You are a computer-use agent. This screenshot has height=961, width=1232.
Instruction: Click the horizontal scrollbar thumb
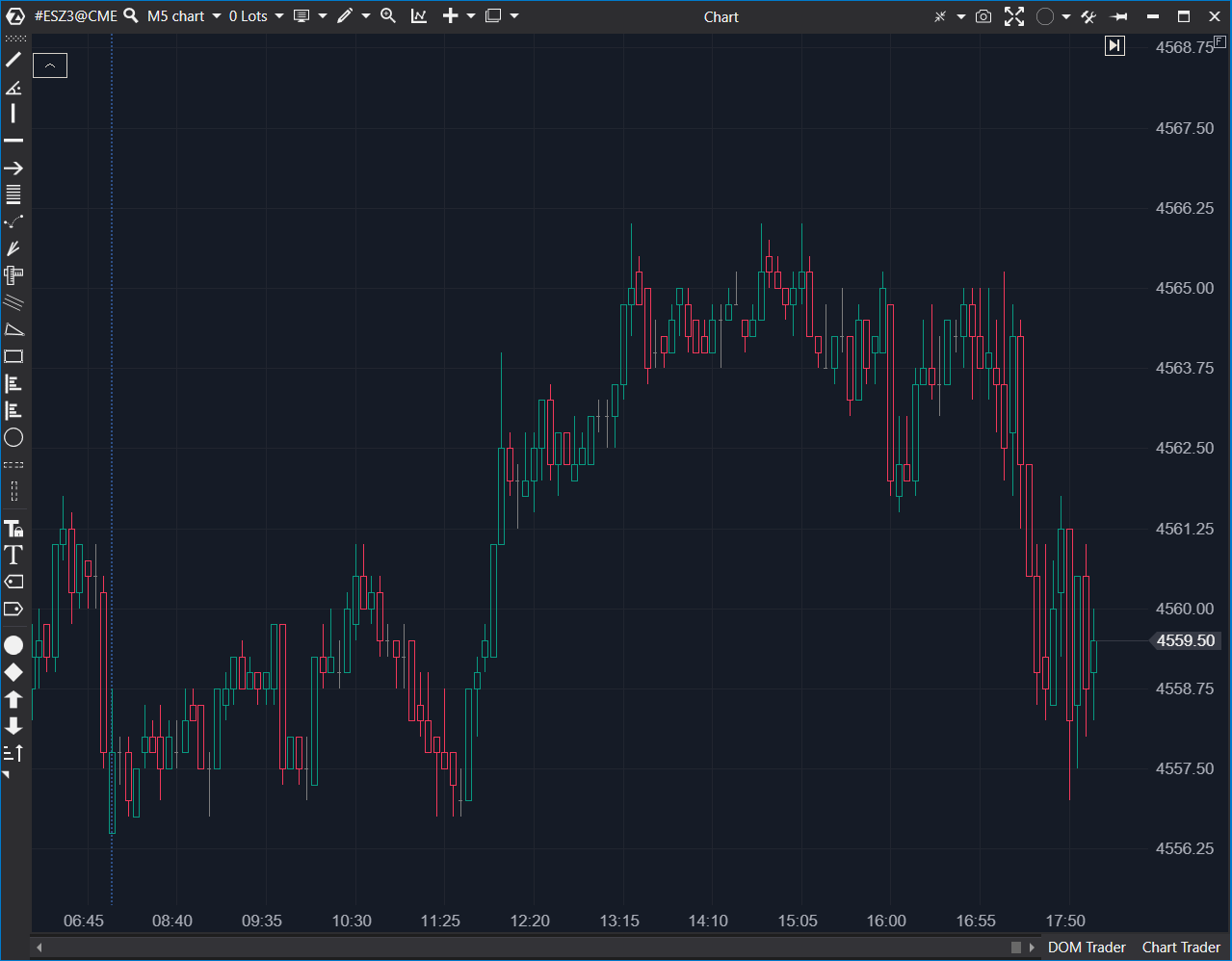[x=1015, y=948]
